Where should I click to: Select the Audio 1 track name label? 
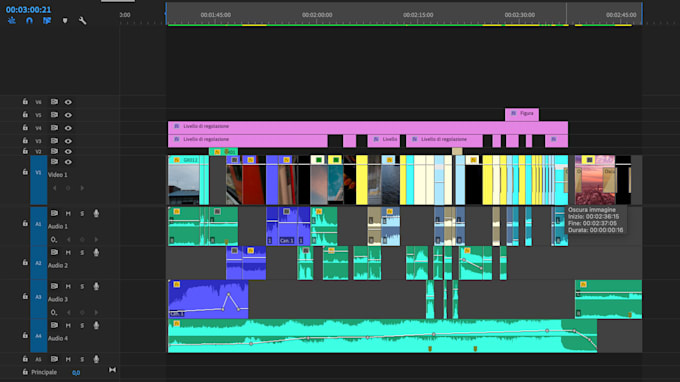click(x=58, y=226)
